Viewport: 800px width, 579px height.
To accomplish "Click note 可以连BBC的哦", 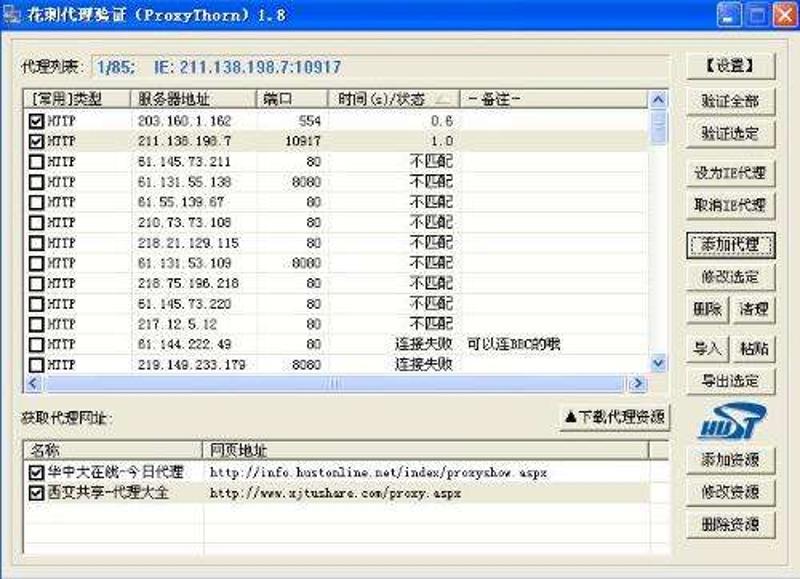I will click(513, 344).
